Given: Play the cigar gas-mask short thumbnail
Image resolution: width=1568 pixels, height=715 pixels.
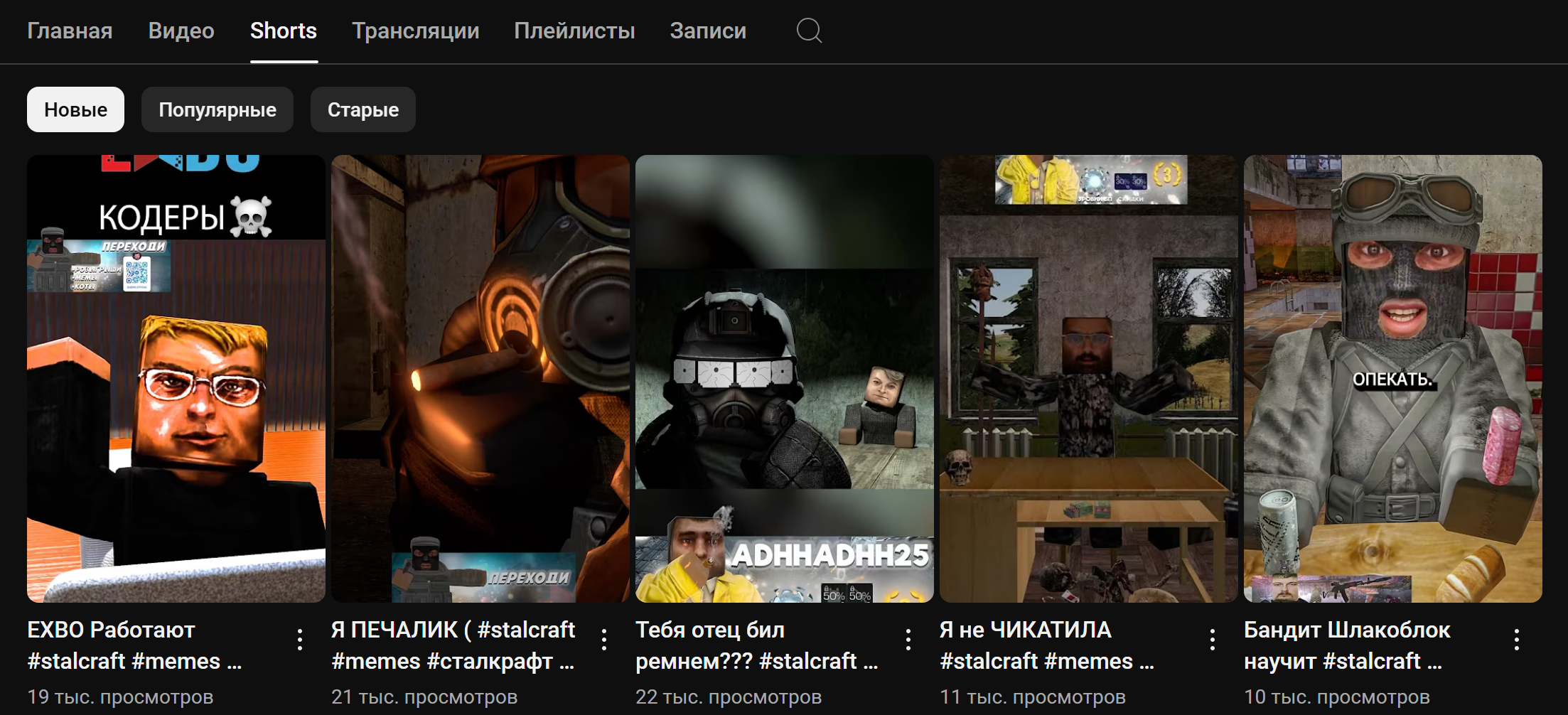Looking at the screenshot, I should [480, 379].
